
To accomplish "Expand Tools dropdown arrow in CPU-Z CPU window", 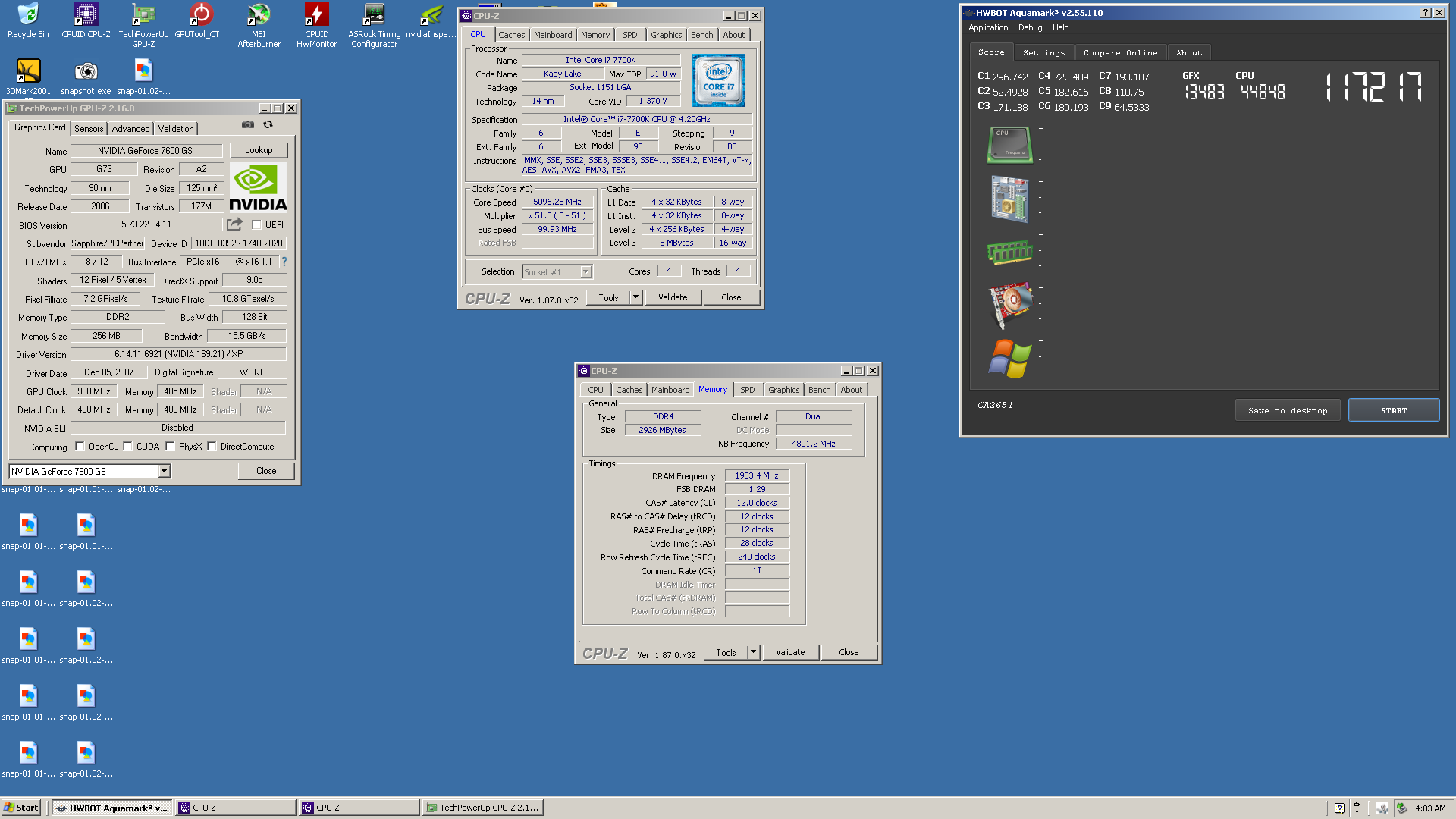I will pos(635,297).
